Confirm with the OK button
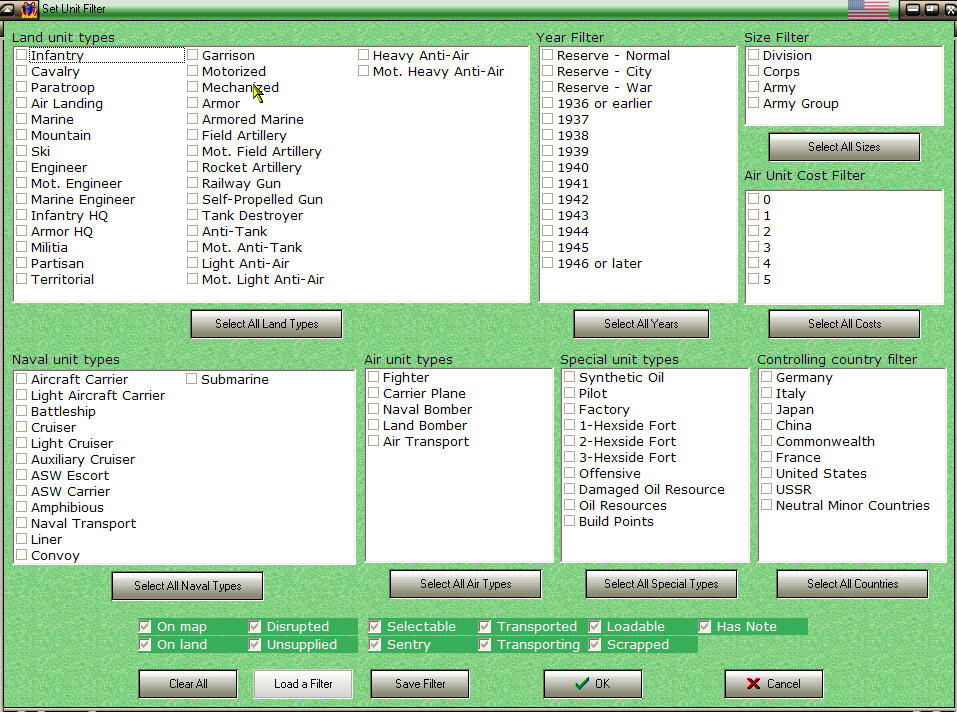Screen dimensions: 957x712 593,684
